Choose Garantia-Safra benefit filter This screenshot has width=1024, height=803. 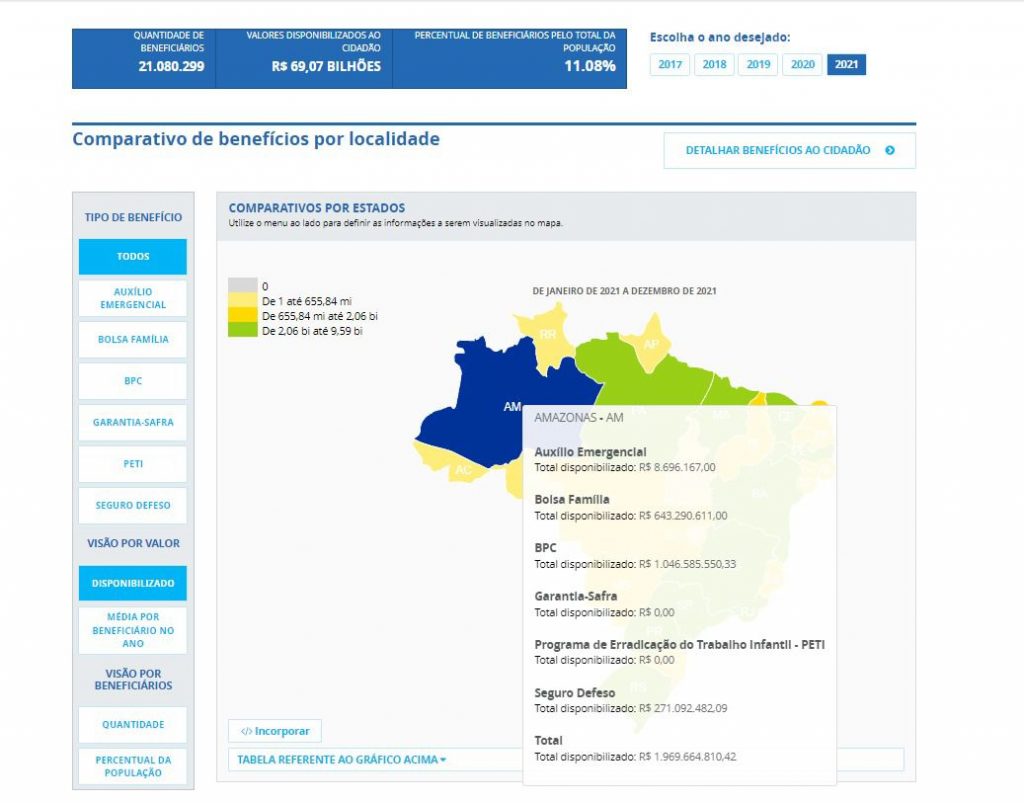click(x=133, y=423)
